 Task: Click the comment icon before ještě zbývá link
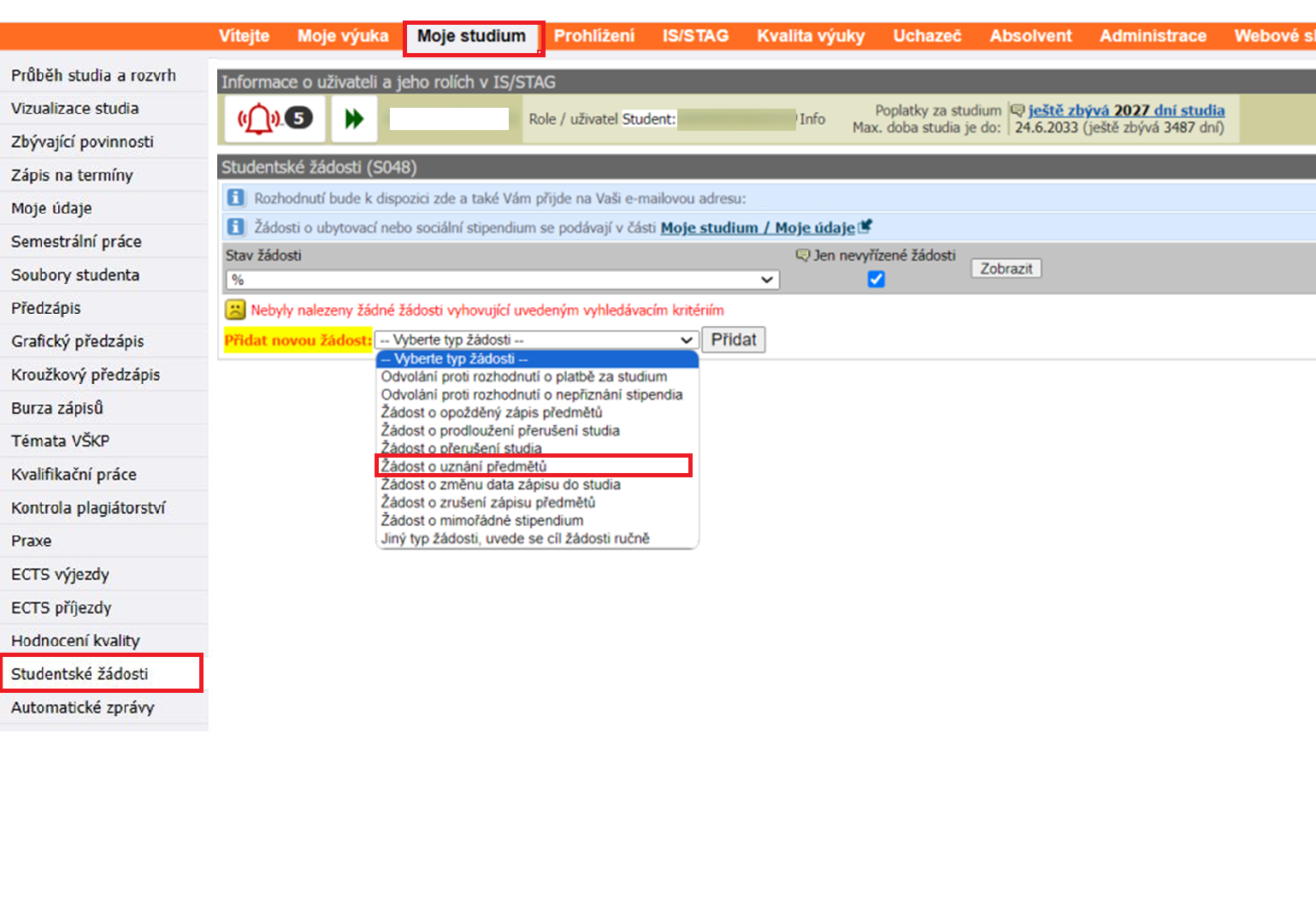pyautogui.click(x=1018, y=109)
